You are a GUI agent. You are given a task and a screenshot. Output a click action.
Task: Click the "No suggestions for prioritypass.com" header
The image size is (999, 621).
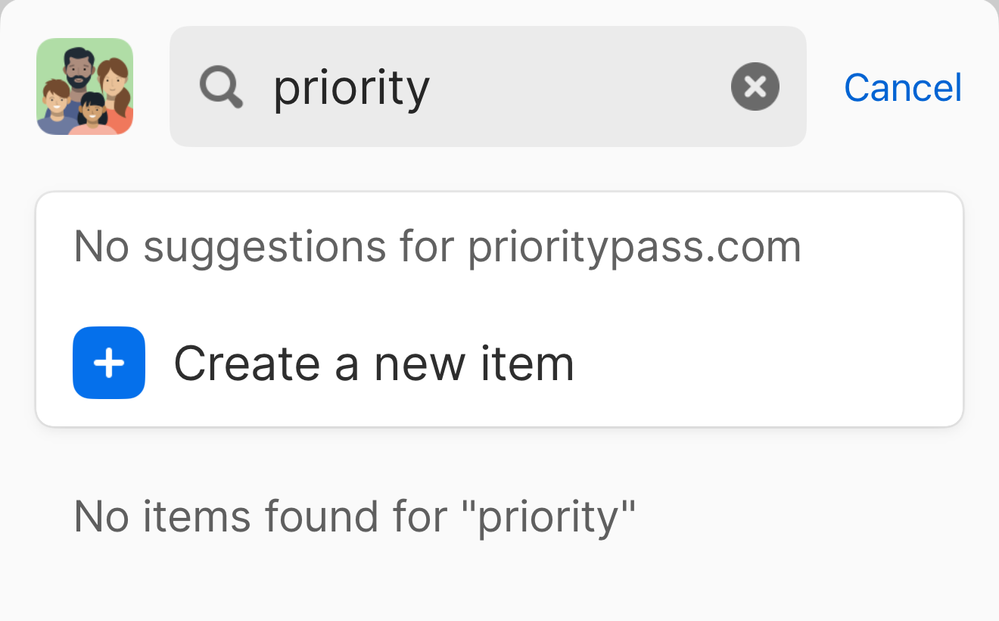437,247
